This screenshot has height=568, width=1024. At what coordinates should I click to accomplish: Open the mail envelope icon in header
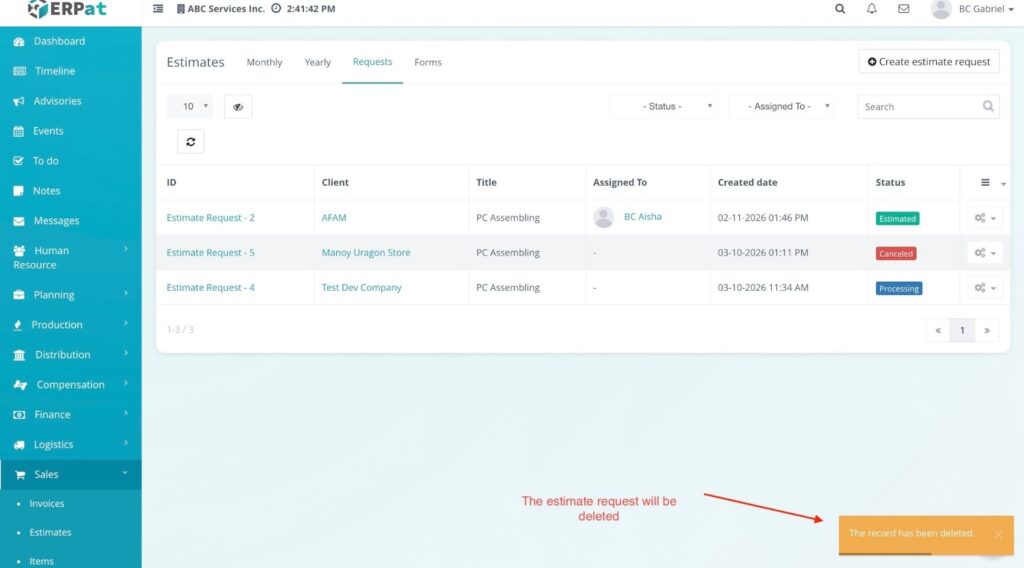[x=903, y=9]
